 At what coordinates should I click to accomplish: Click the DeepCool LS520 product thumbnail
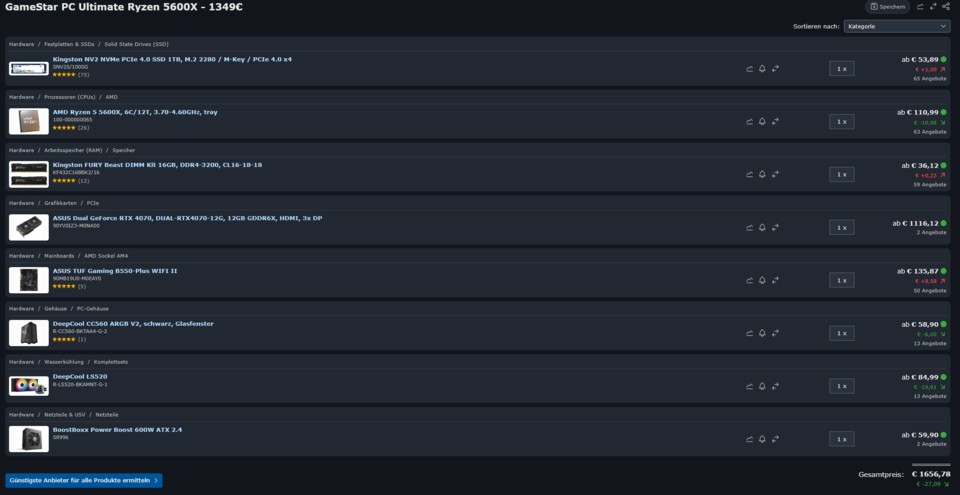28,386
